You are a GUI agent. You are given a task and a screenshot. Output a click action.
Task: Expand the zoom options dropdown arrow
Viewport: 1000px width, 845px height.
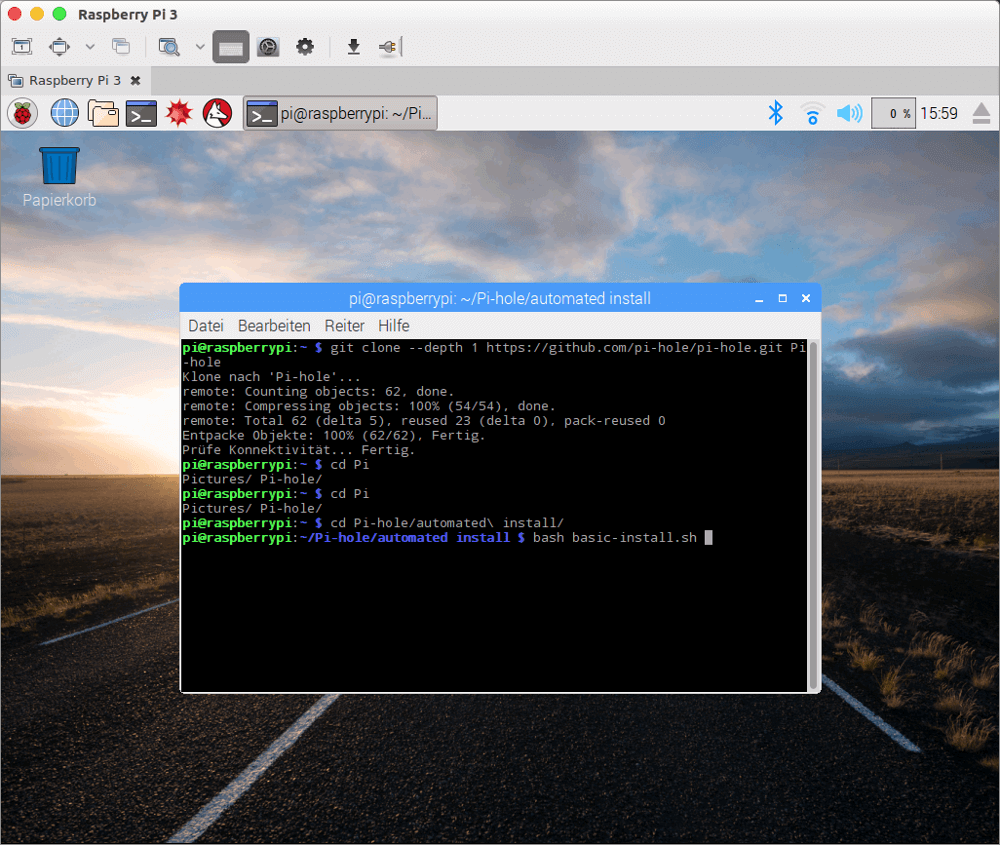pyautogui.click(x=199, y=46)
